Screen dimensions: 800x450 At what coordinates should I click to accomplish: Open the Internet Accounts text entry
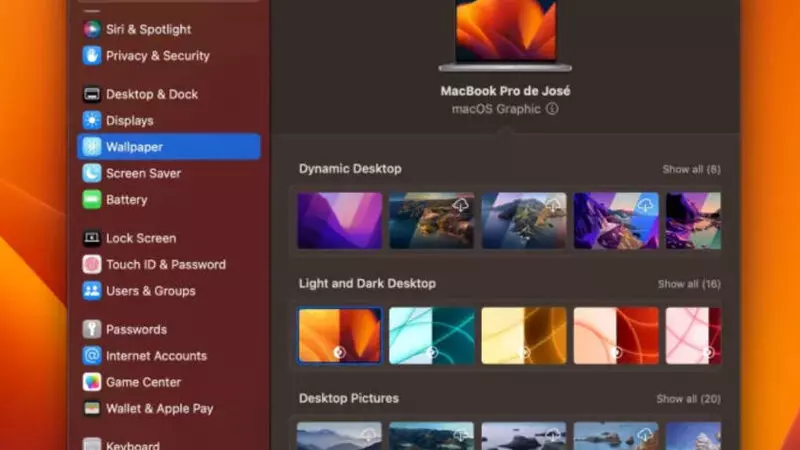156,356
